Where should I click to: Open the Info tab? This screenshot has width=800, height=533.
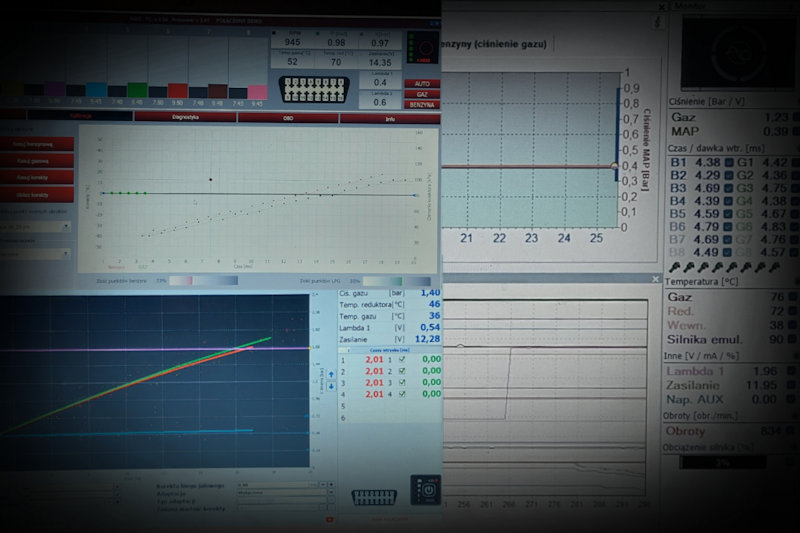point(390,119)
